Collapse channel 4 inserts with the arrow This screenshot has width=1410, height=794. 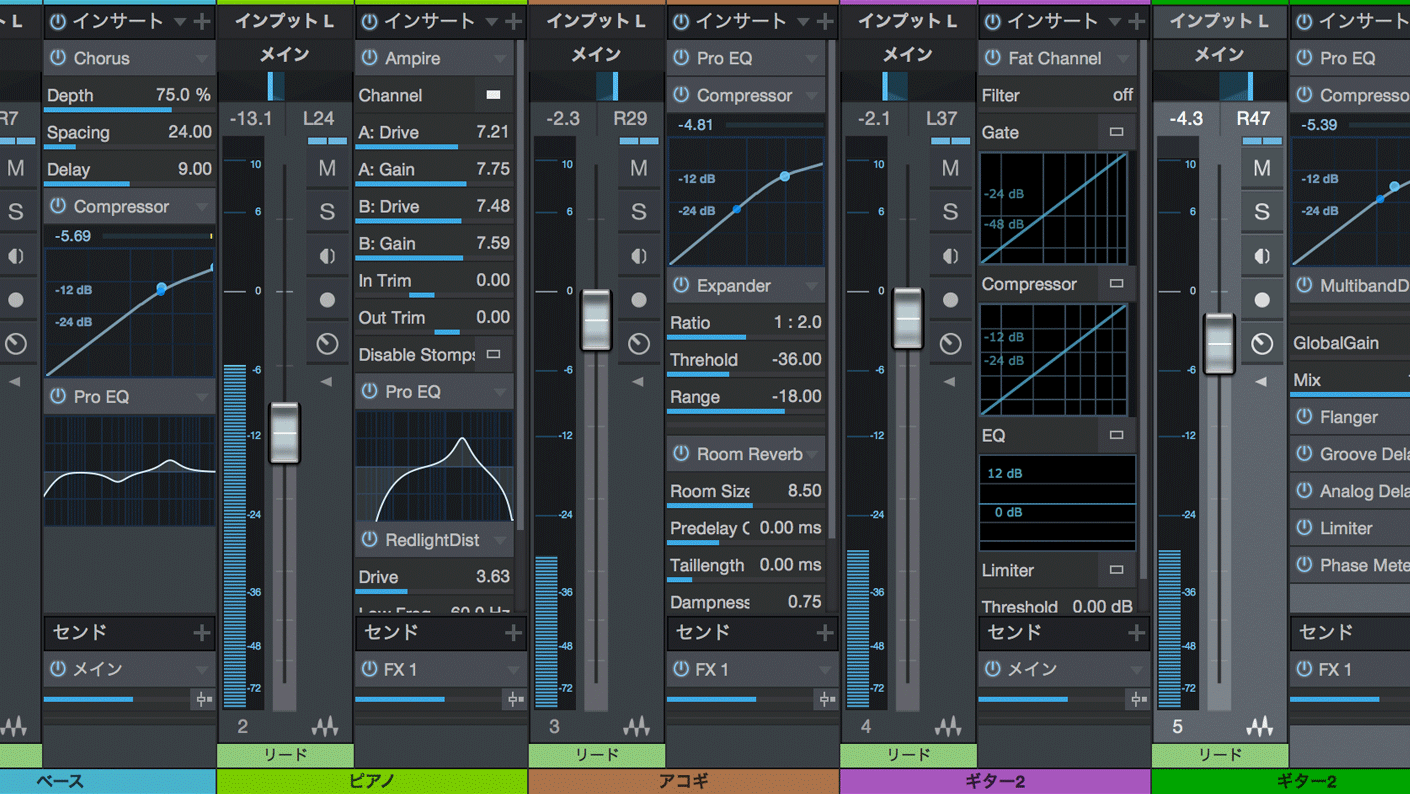(x=949, y=381)
